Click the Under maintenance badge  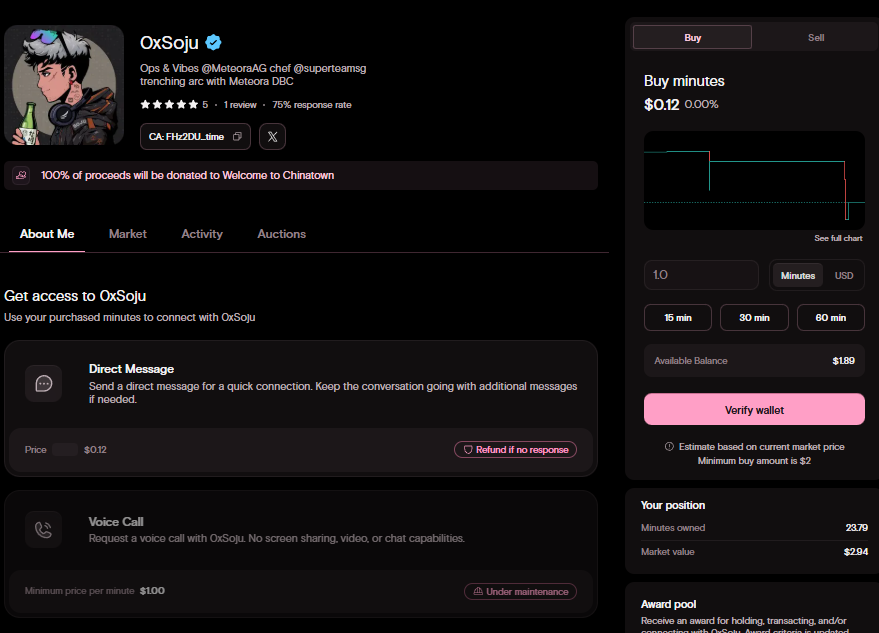click(520, 592)
